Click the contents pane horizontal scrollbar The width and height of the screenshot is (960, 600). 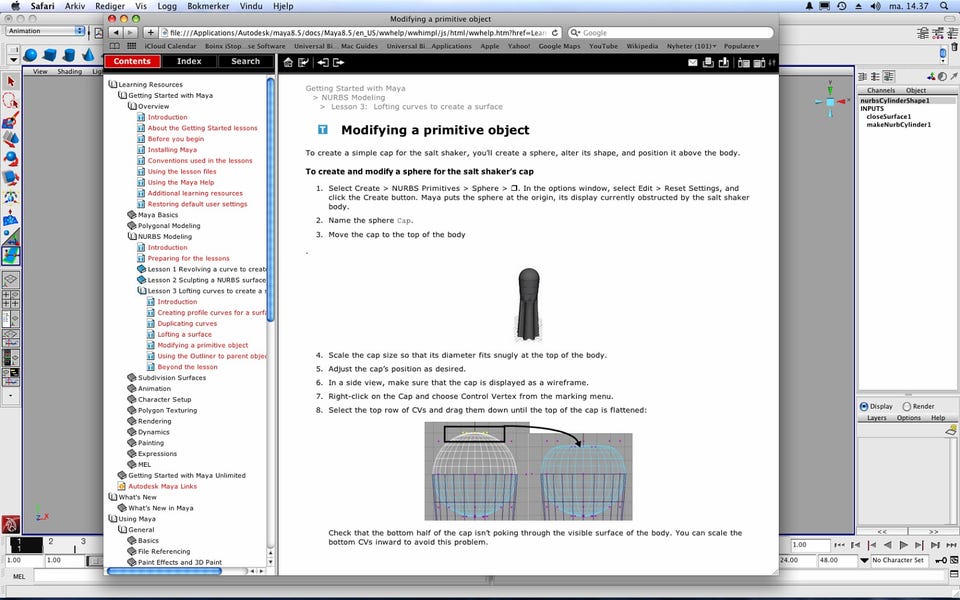164,571
